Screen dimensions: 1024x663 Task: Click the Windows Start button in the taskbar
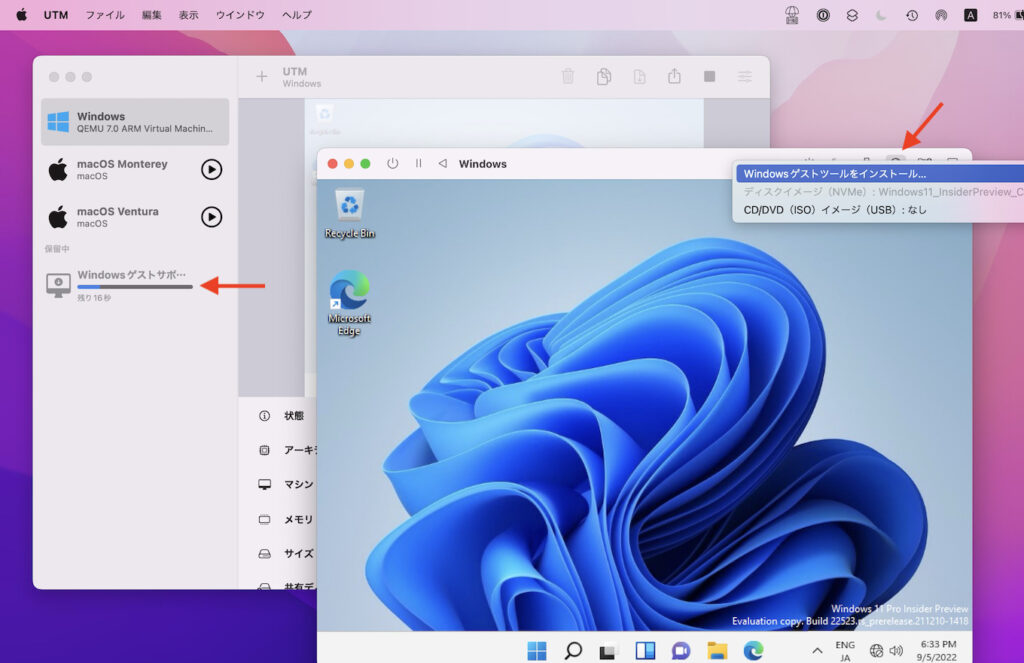pyautogui.click(x=536, y=649)
